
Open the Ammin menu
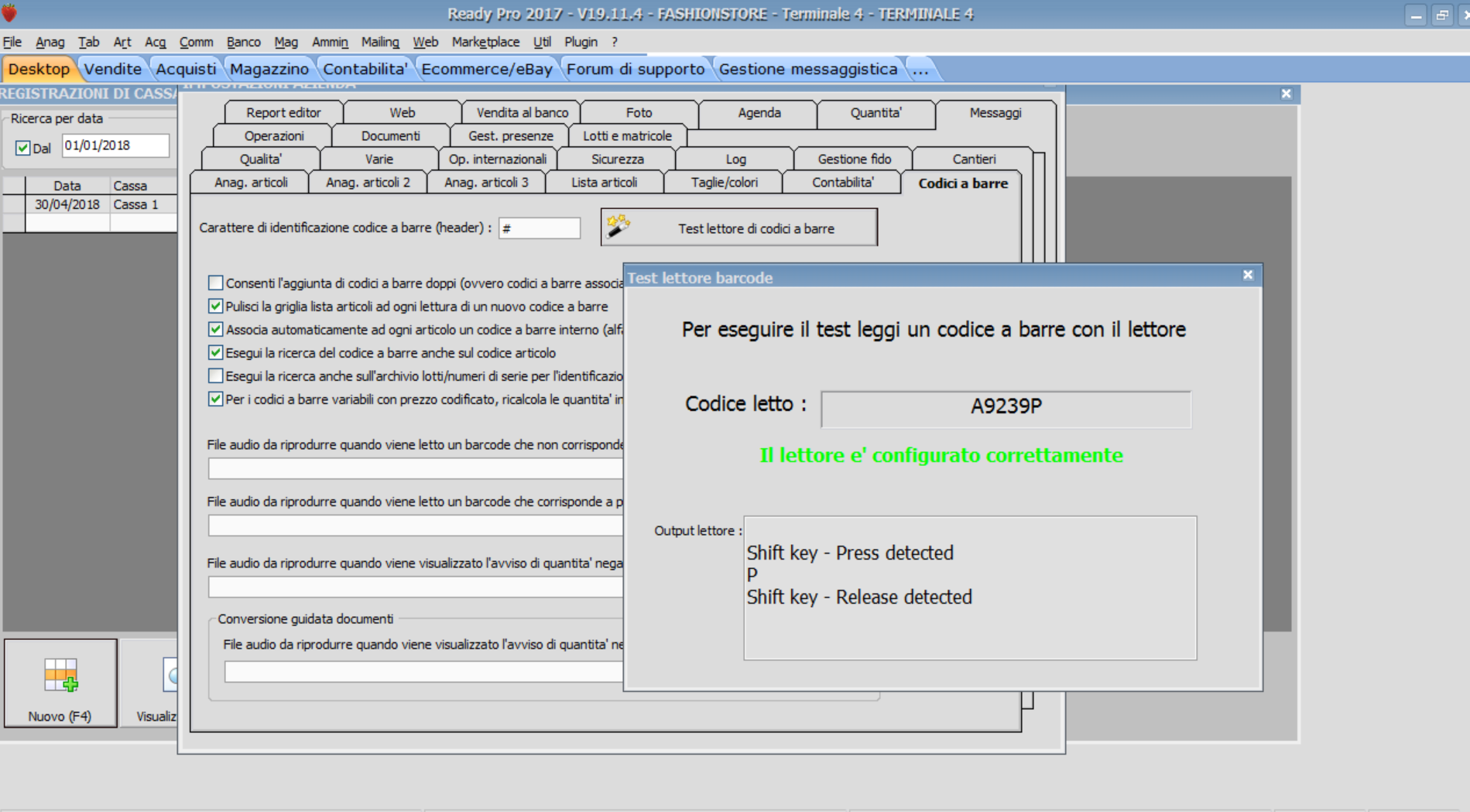point(331,42)
